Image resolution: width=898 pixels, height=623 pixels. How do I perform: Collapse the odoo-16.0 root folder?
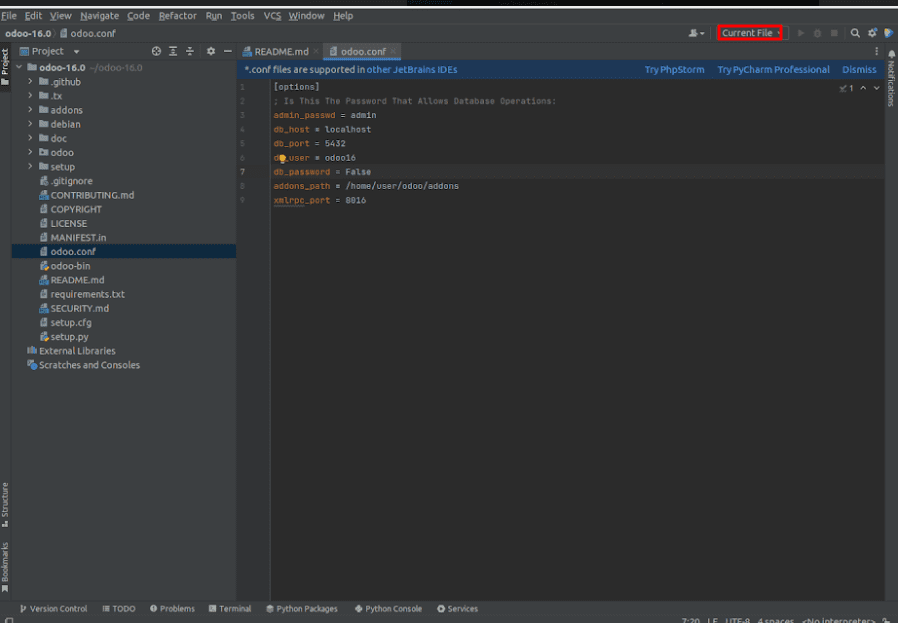[19, 68]
